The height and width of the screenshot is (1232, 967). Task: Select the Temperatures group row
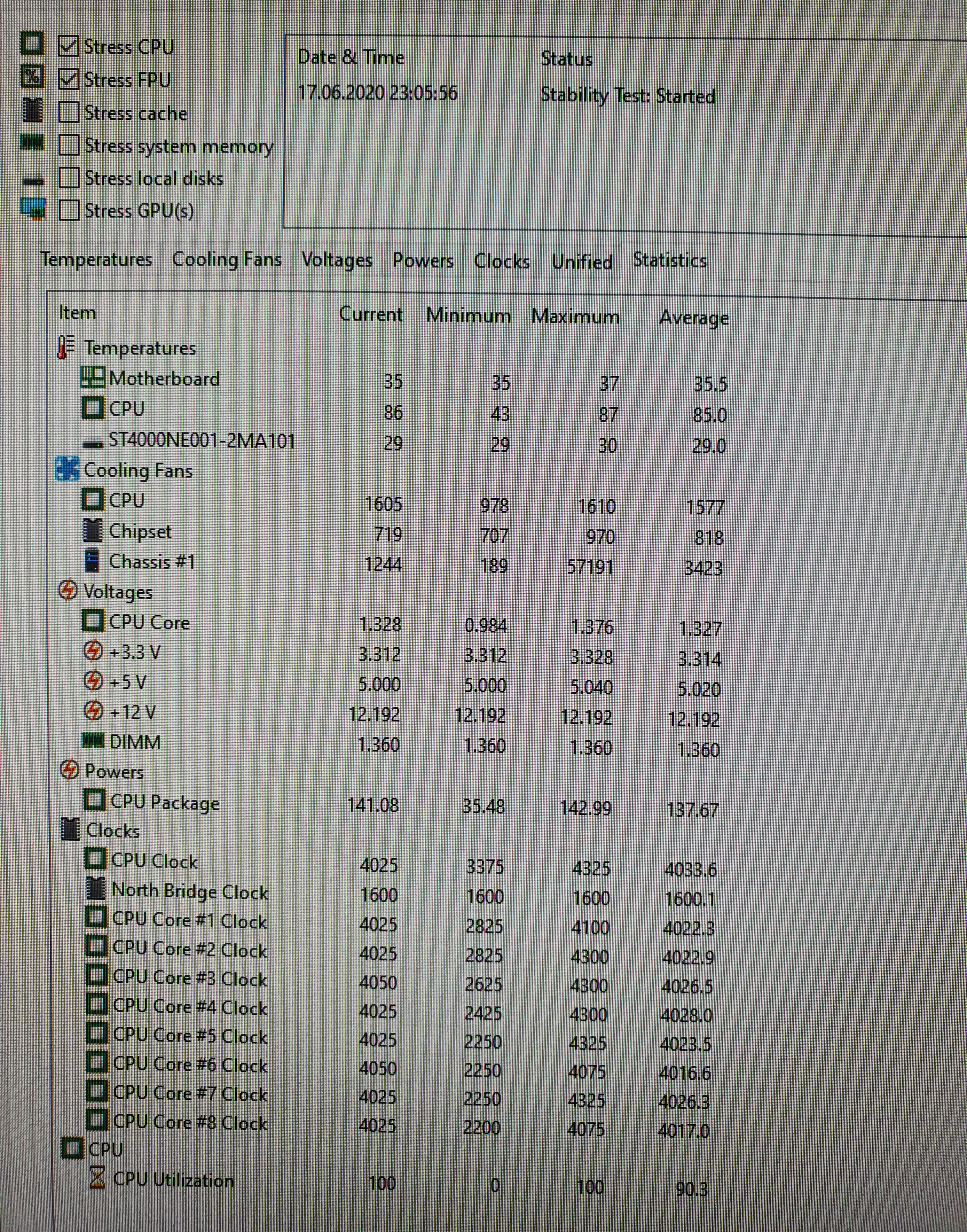(140, 347)
